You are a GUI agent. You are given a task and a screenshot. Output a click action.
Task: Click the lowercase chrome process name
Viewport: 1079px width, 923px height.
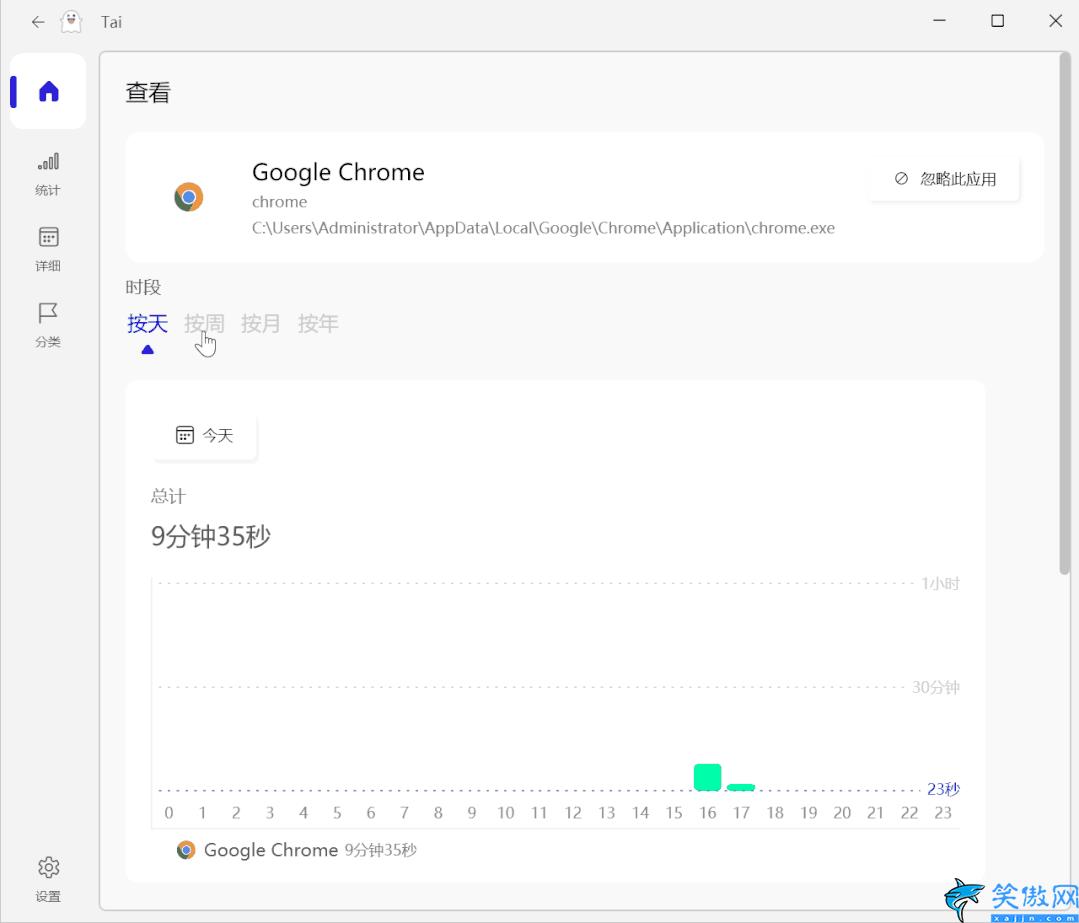click(279, 202)
